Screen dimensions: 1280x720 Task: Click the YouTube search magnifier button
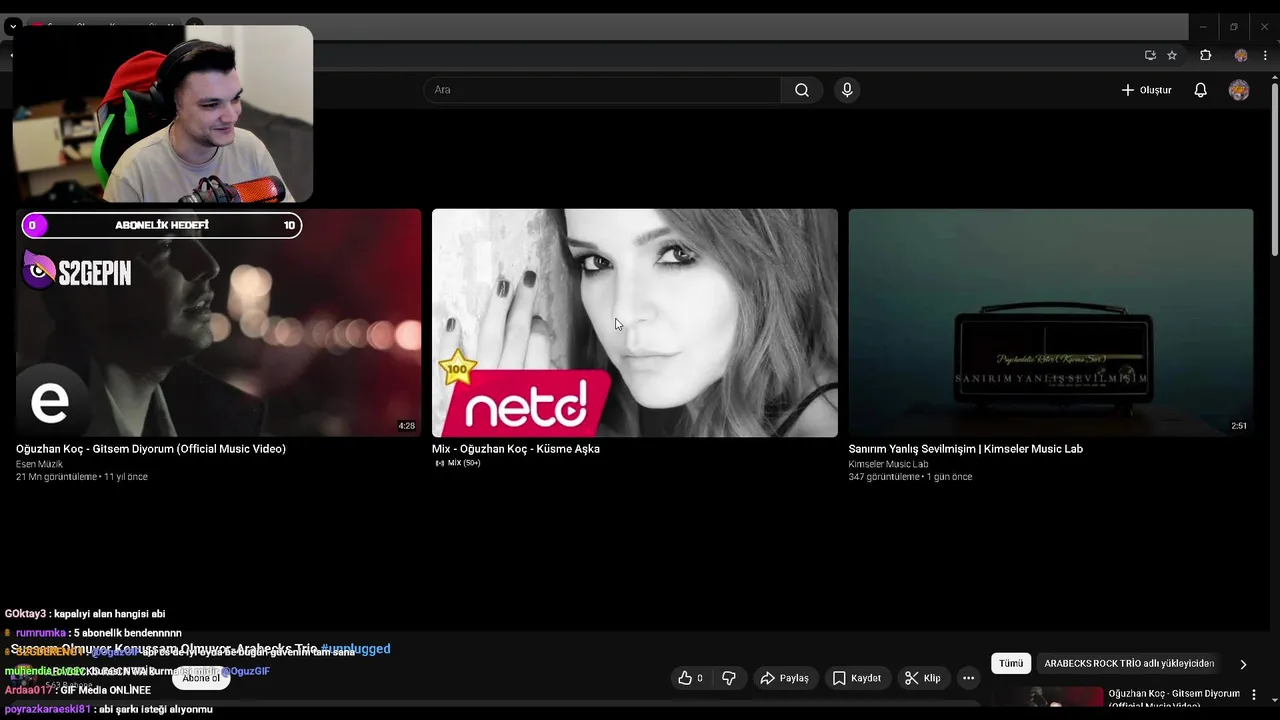click(802, 90)
